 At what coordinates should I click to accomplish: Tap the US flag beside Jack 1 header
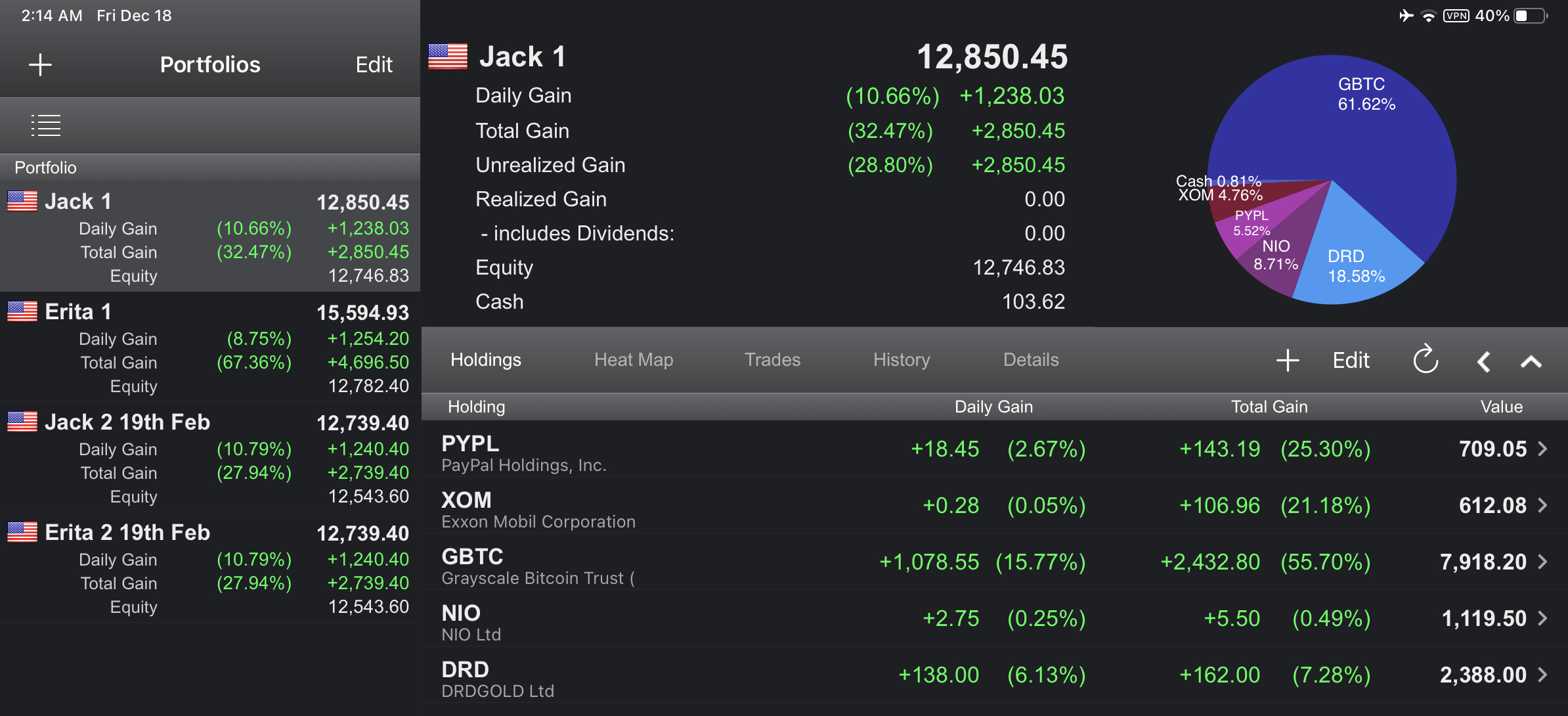[448, 56]
